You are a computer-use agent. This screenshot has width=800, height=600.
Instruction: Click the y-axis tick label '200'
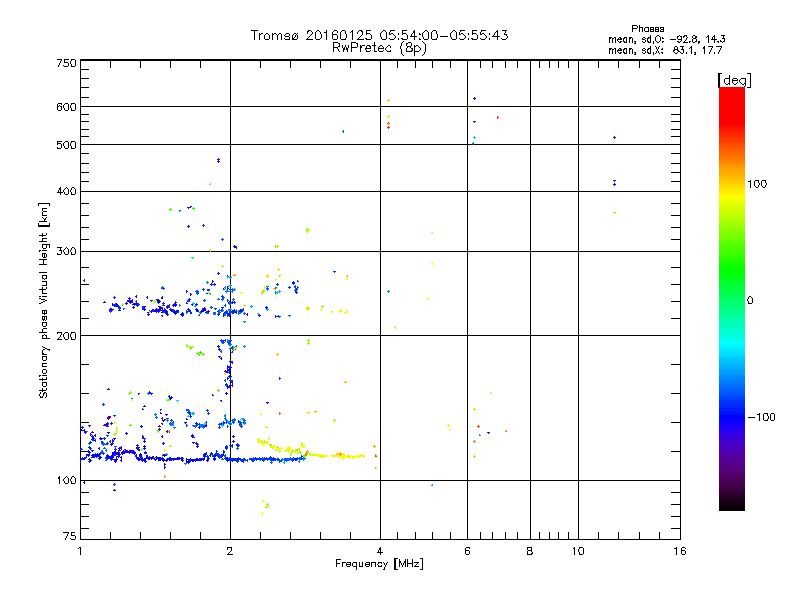click(67, 336)
